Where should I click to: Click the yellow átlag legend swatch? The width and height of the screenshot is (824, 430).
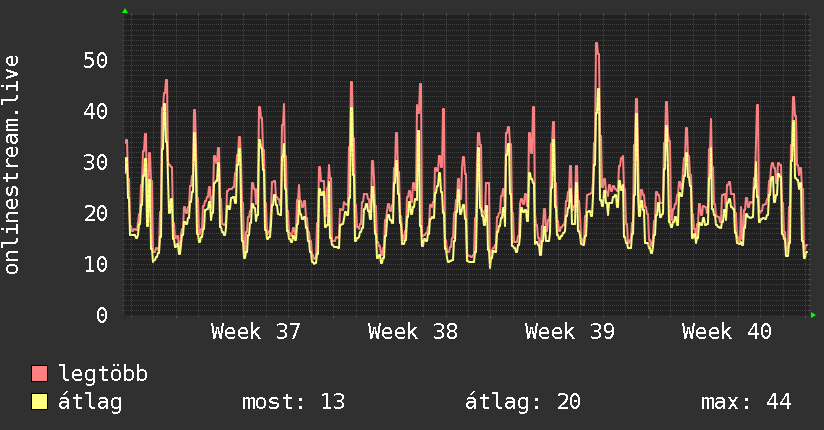point(39,401)
